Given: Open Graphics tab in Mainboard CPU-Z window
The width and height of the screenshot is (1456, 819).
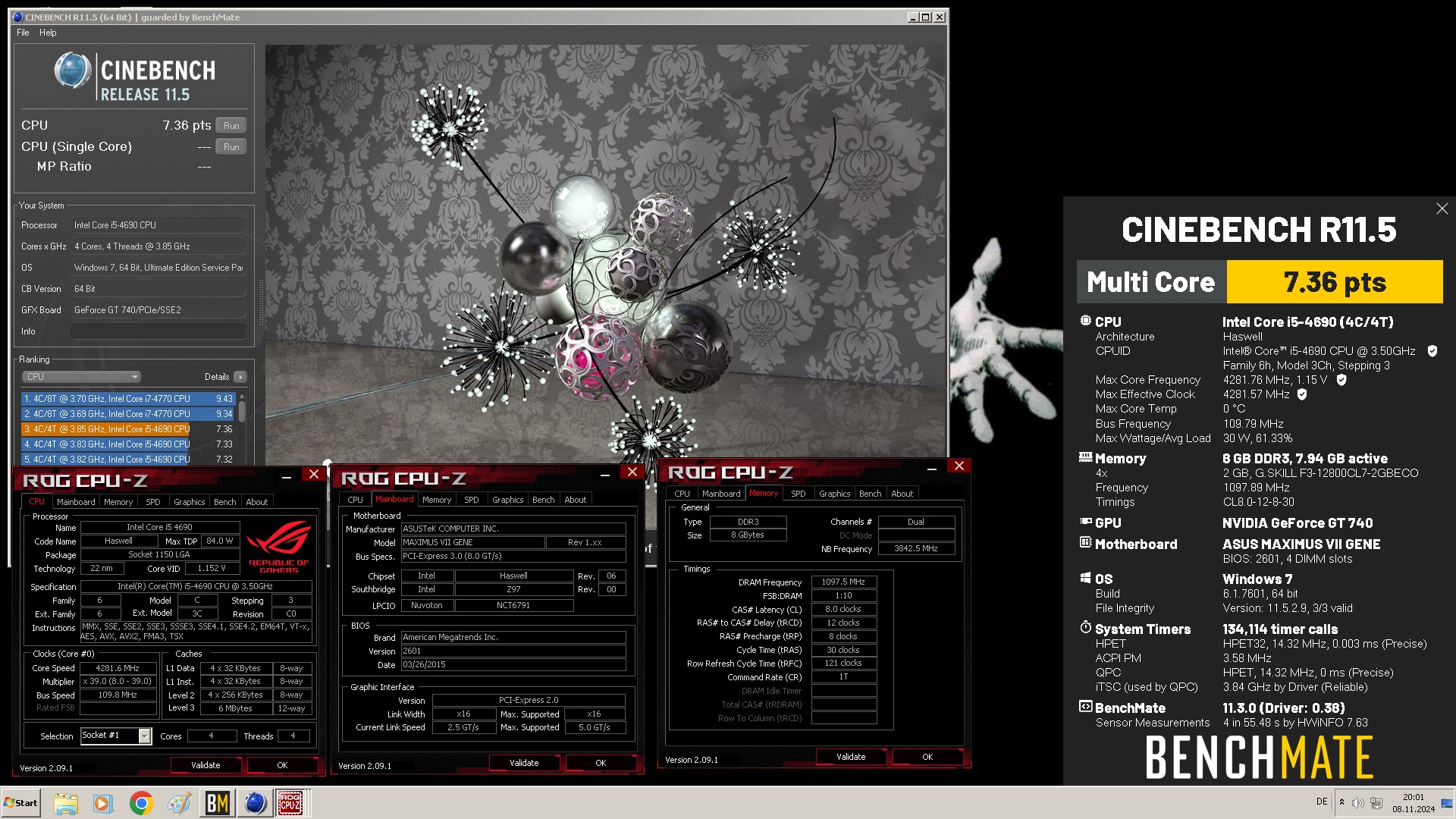Looking at the screenshot, I should 508,500.
